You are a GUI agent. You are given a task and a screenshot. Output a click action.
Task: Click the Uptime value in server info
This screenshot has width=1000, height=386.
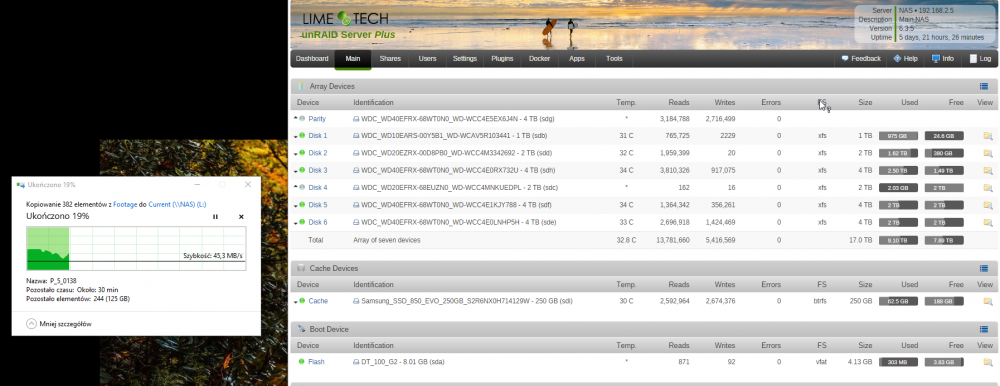click(x=941, y=38)
